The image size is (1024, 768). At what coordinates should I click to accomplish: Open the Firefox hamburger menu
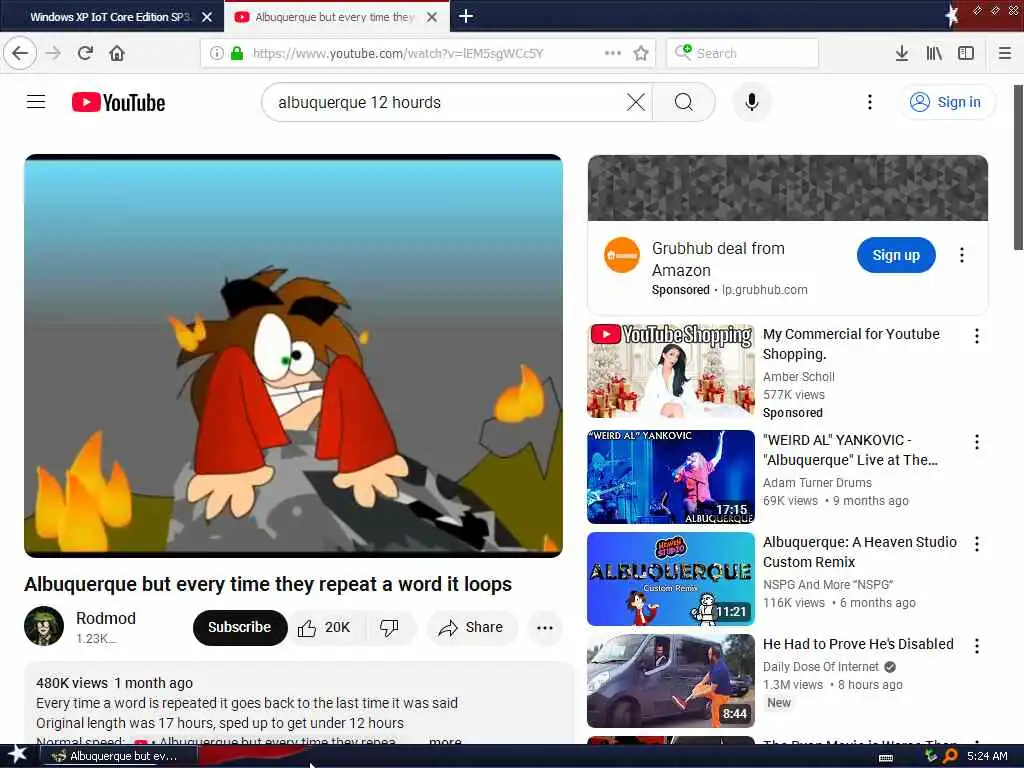pyautogui.click(x=1004, y=53)
